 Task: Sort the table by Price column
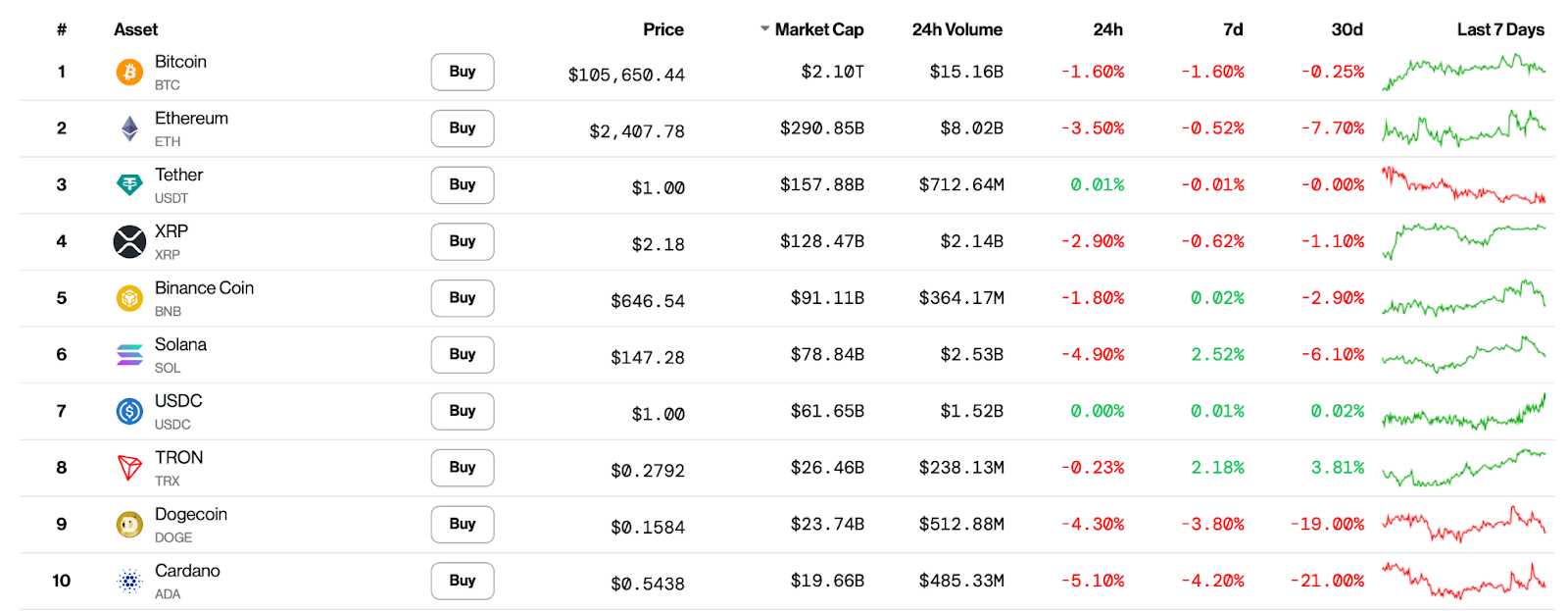click(x=662, y=29)
